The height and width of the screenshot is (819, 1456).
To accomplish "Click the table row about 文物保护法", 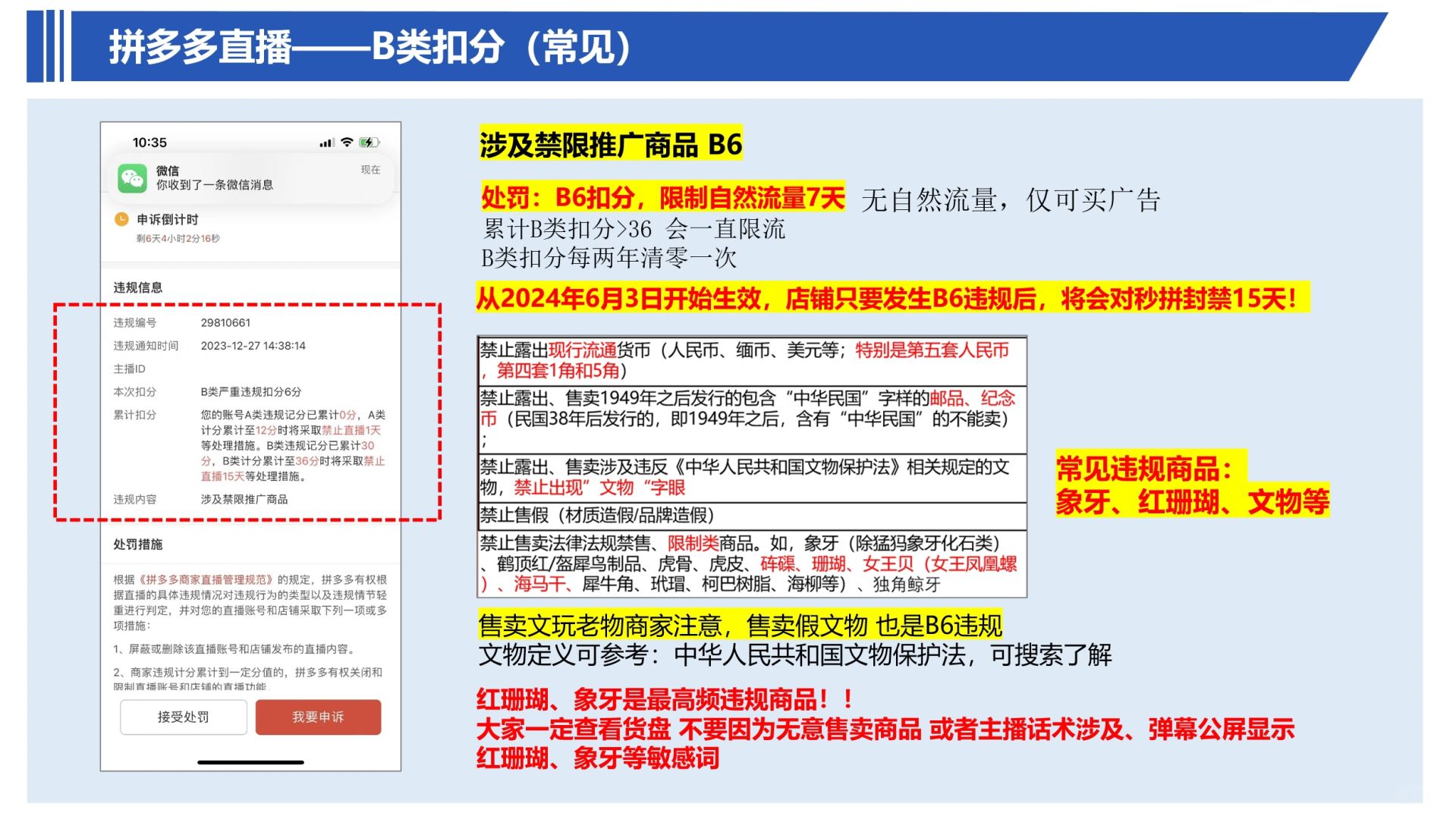I will 752,477.
